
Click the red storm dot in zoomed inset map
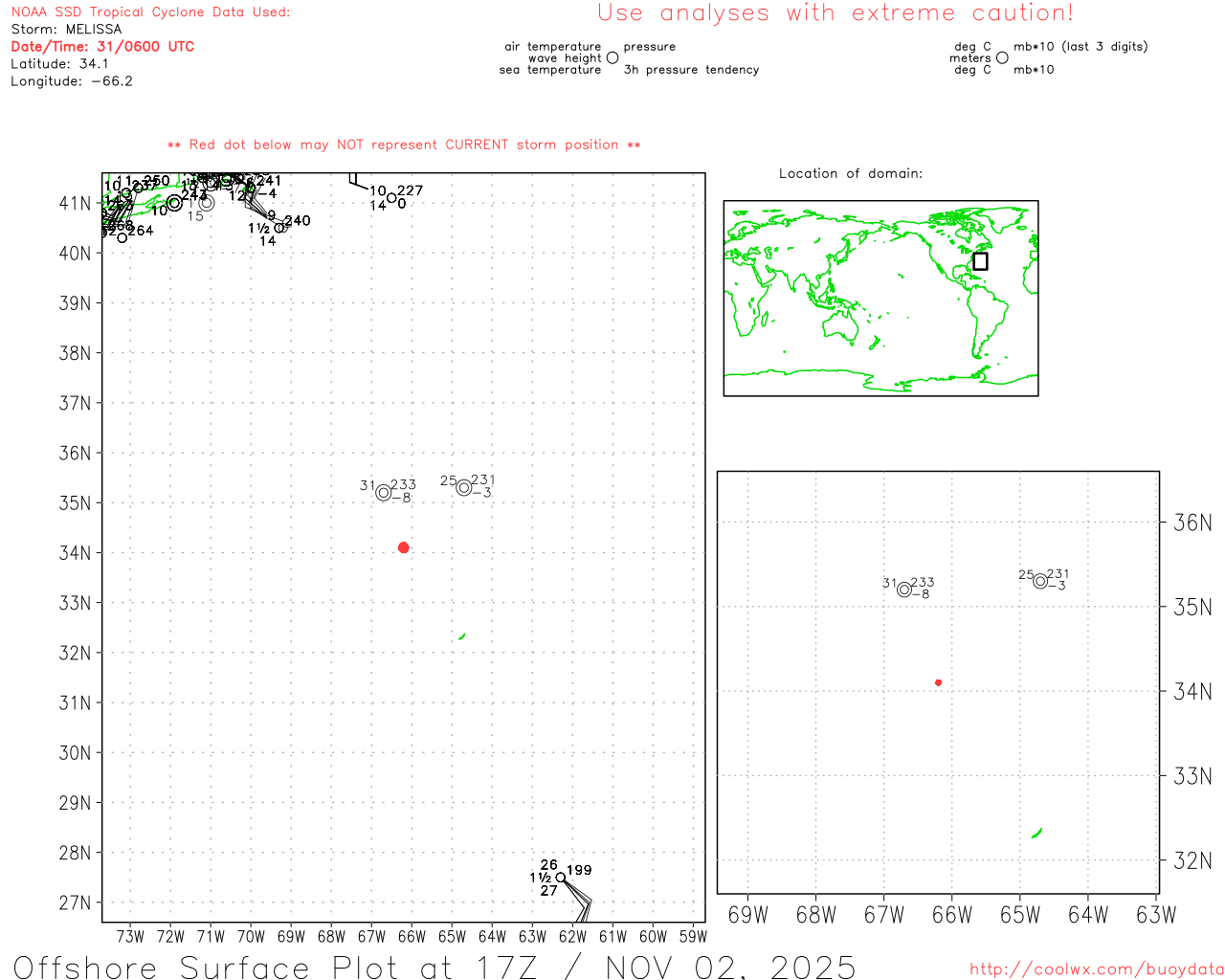point(938,682)
